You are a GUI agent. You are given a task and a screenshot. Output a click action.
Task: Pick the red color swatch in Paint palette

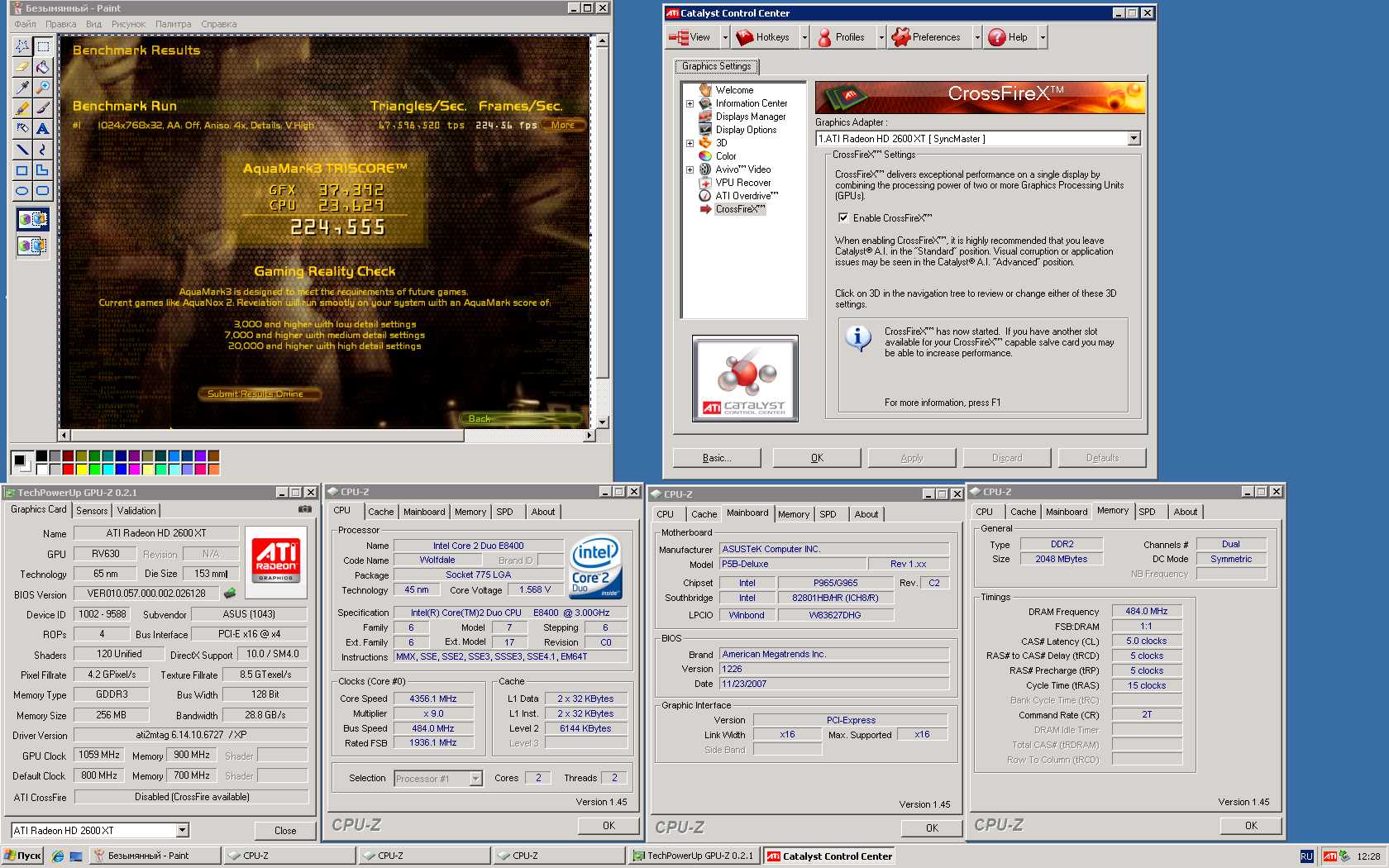68,470
